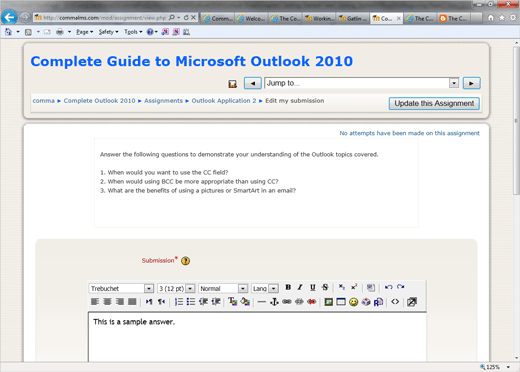Create an anchor in the editor
The image size is (520, 372).
[274, 302]
